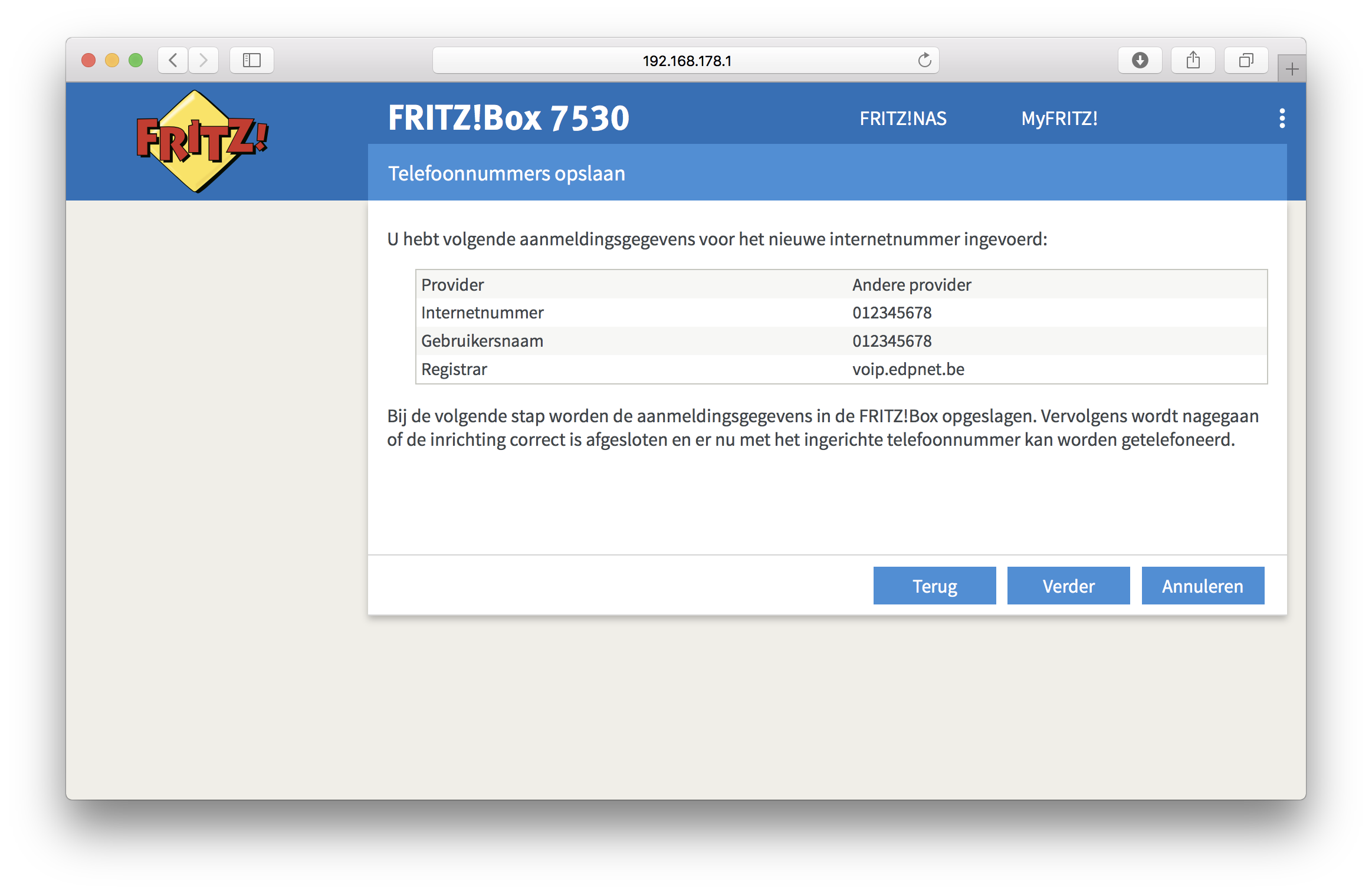Click the 'Bij de volgende stap' paragraph
This screenshot has height=894, width=1372.
[823, 428]
